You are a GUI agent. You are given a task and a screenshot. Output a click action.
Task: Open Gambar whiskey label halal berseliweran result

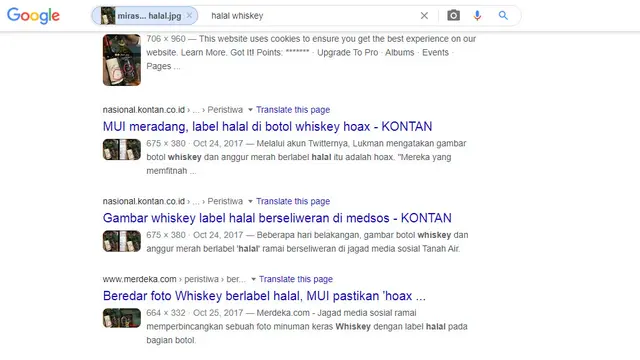pos(277,218)
